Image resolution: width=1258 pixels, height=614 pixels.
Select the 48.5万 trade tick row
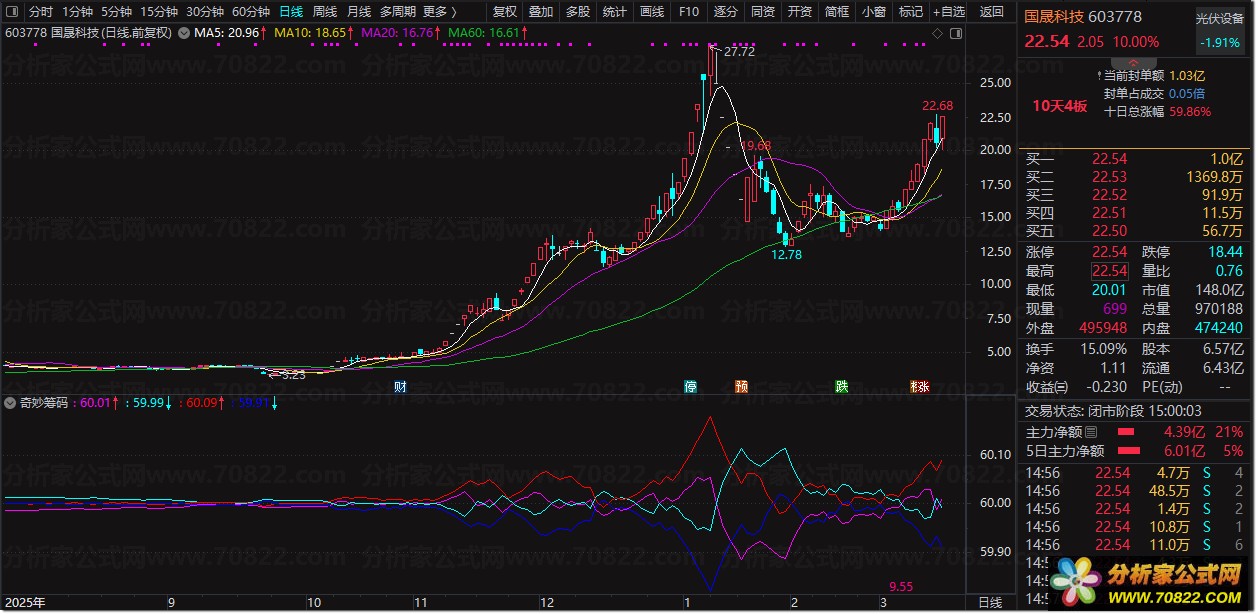point(1134,491)
